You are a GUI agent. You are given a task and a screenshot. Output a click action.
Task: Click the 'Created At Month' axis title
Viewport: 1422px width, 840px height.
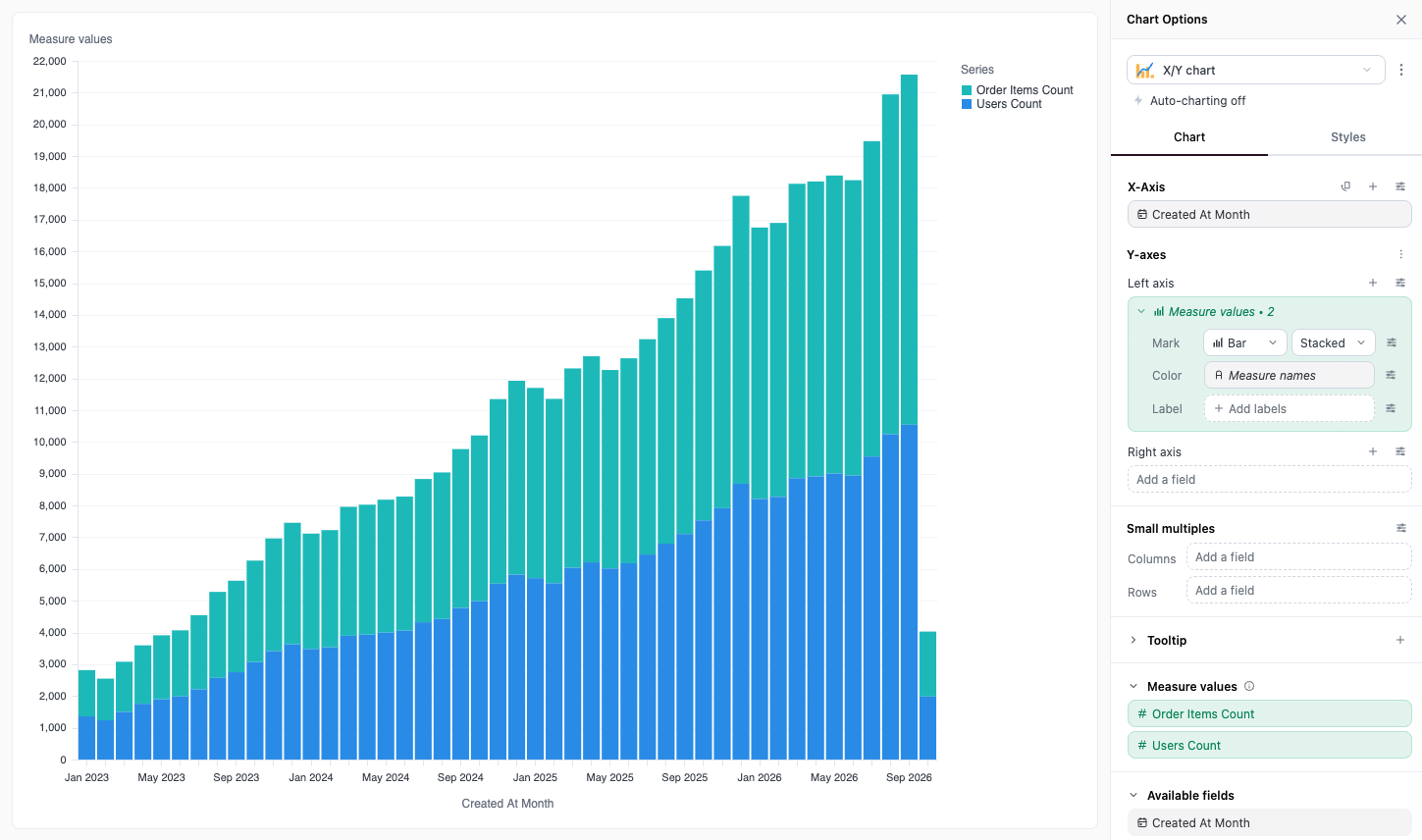point(507,803)
